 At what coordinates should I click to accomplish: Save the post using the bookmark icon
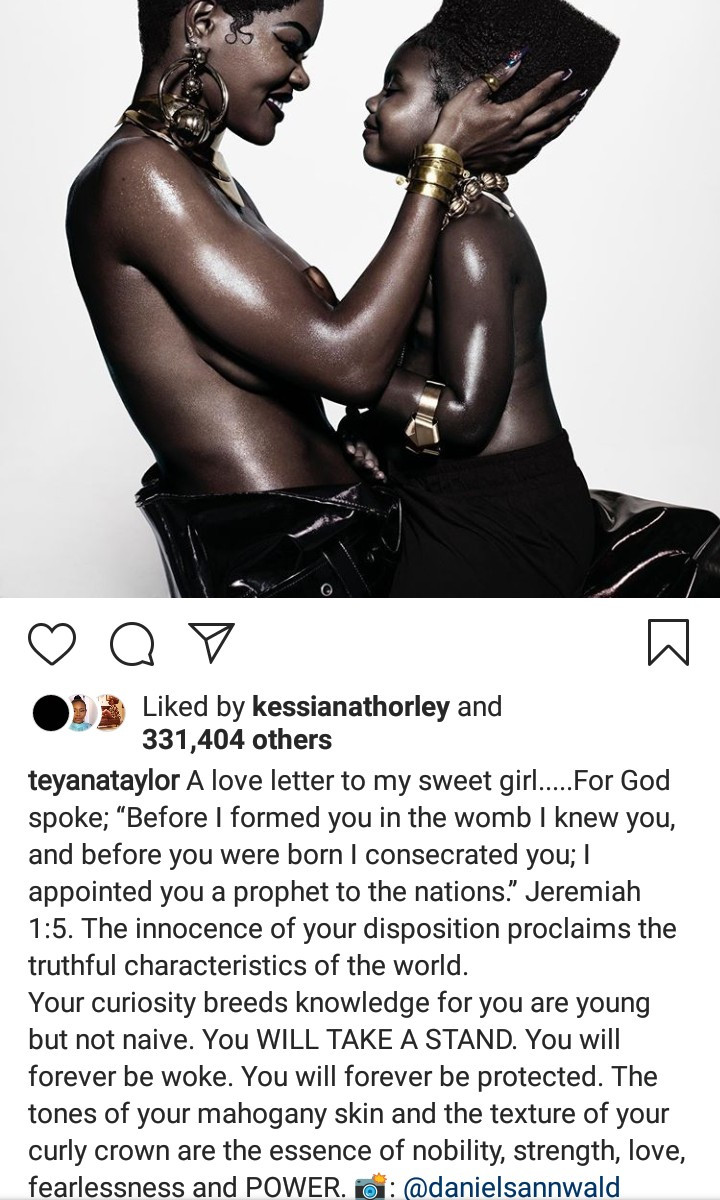668,643
